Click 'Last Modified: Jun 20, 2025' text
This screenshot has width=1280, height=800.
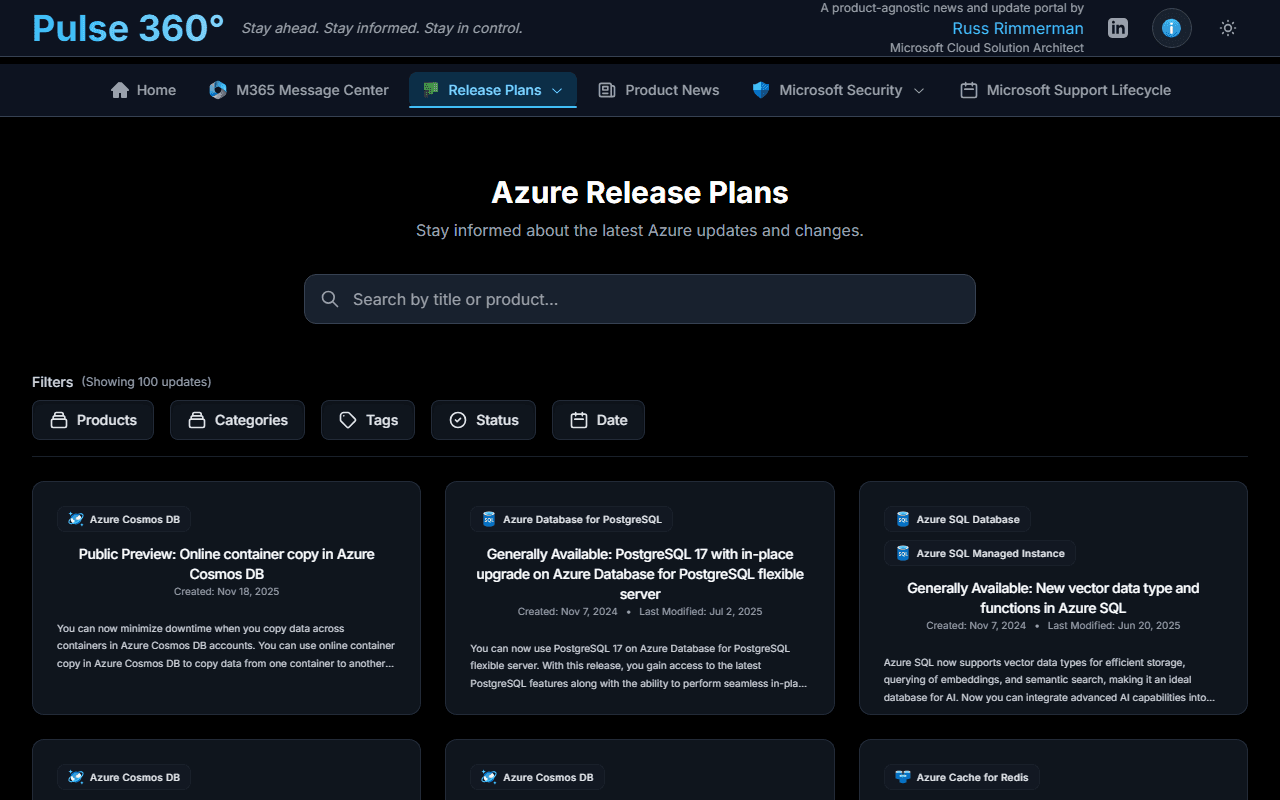click(x=1114, y=626)
